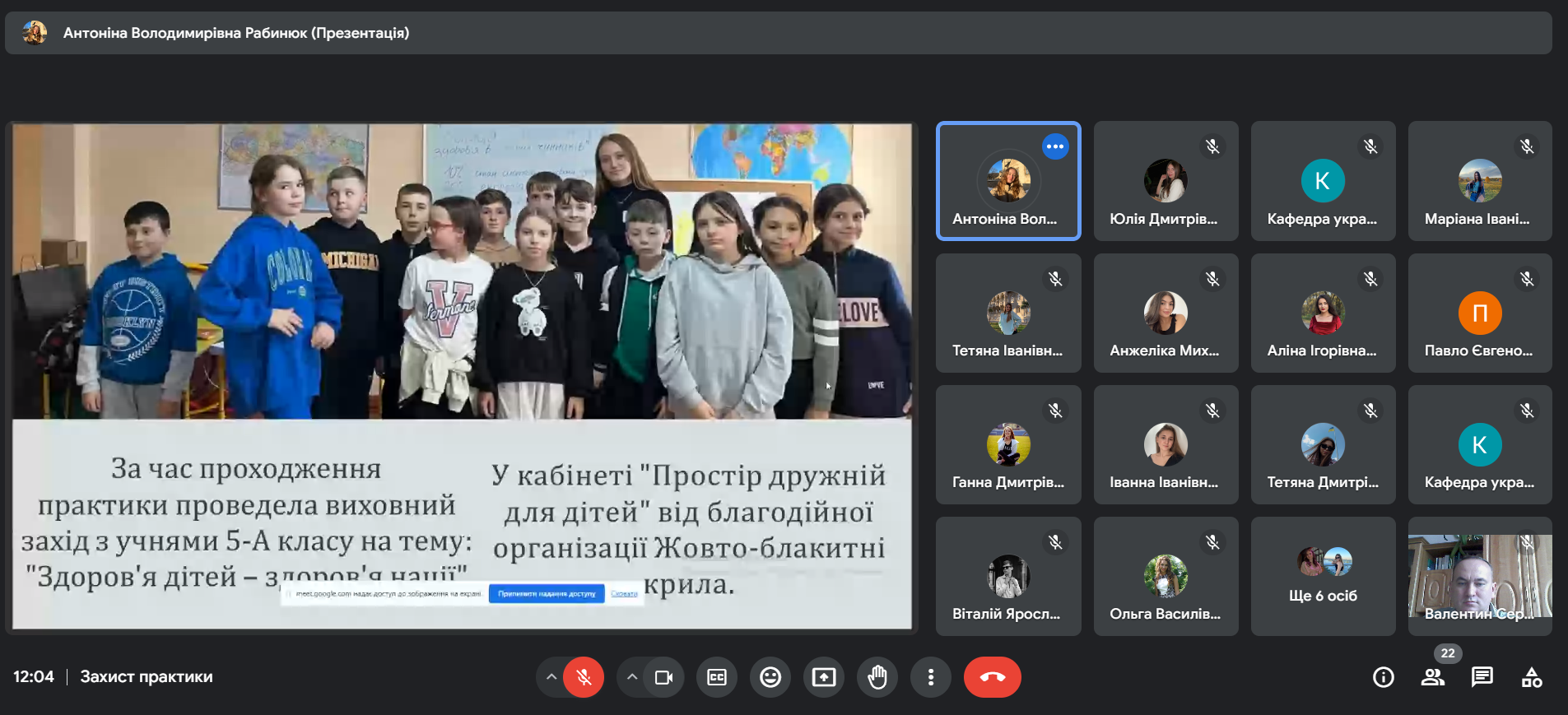The height and width of the screenshot is (715, 1568).
Task: Select the Анжеліка Мих... participant tile
Action: point(1166,313)
